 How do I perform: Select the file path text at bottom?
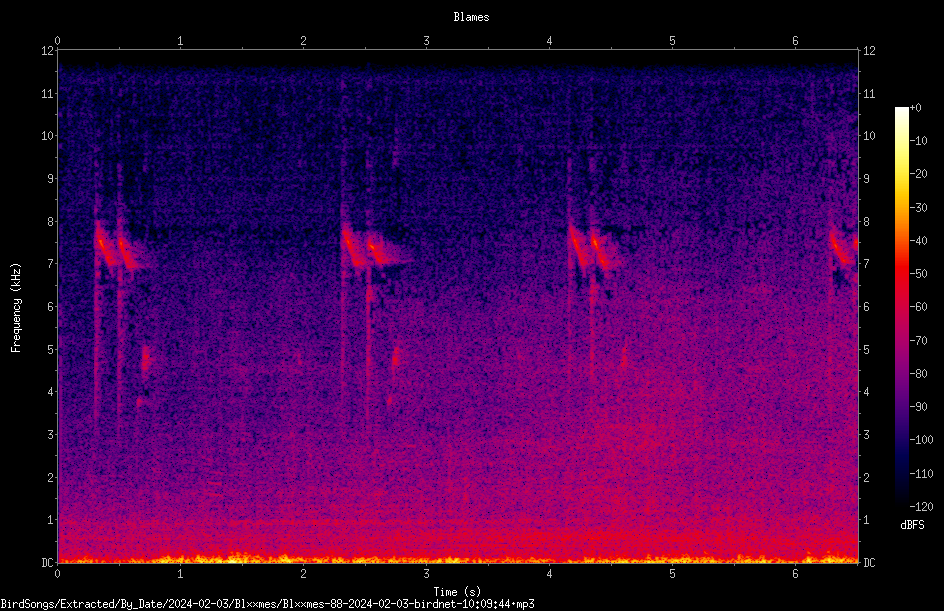click(267, 604)
